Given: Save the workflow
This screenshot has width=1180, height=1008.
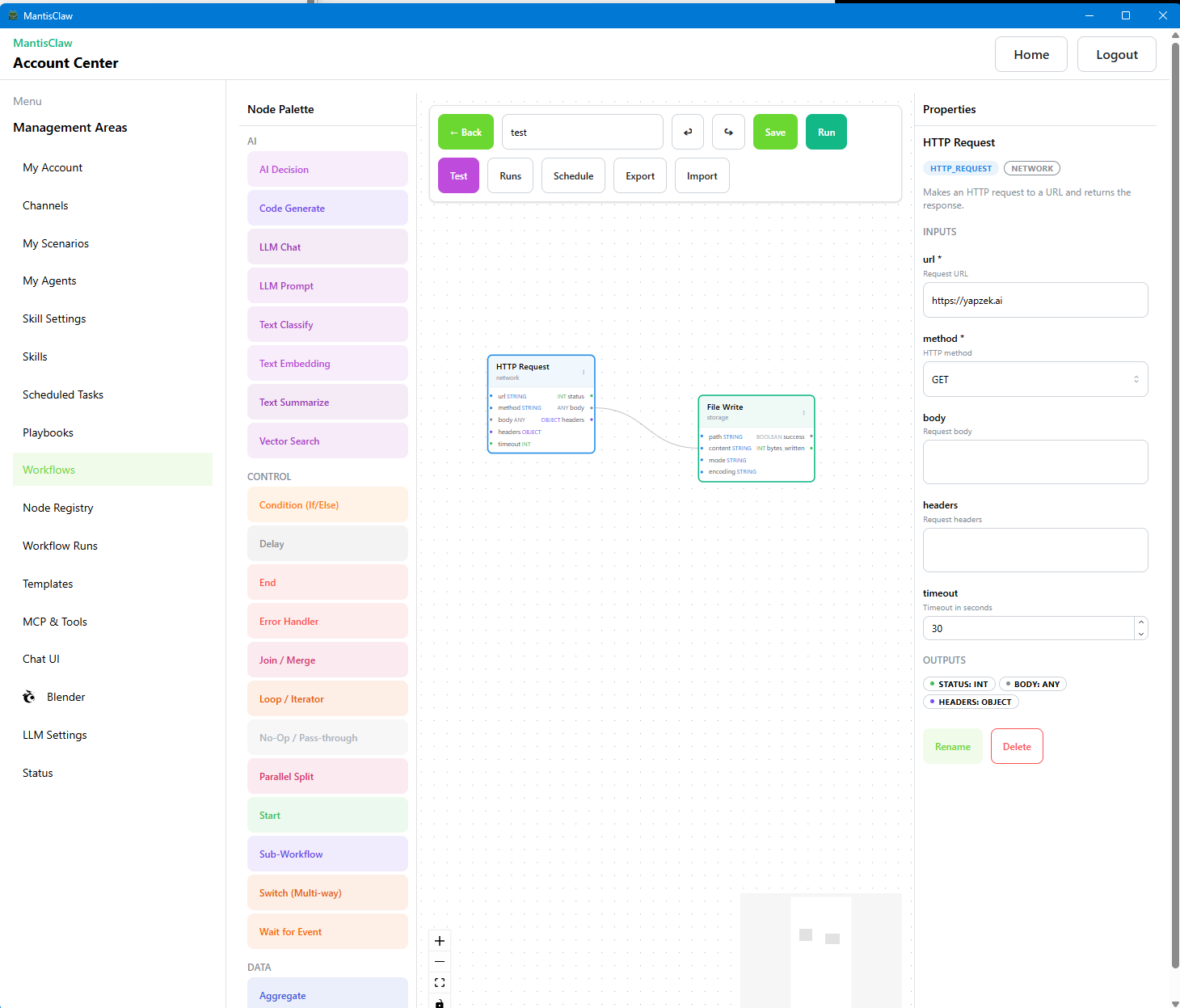Looking at the screenshot, I should [x=775, y=132].
